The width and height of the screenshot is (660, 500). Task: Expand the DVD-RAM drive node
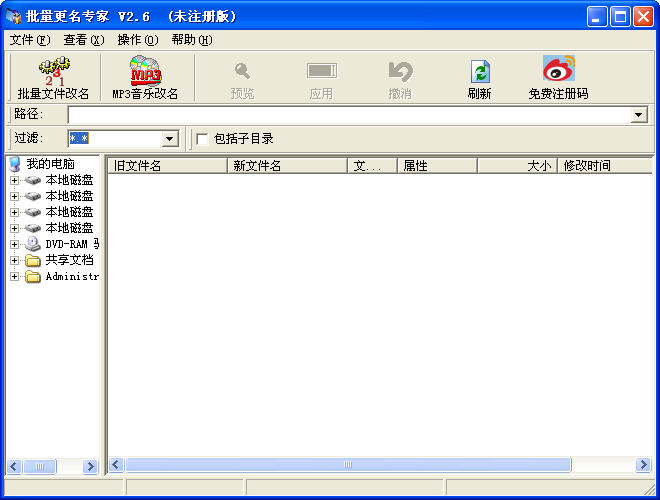click(14, 244)
